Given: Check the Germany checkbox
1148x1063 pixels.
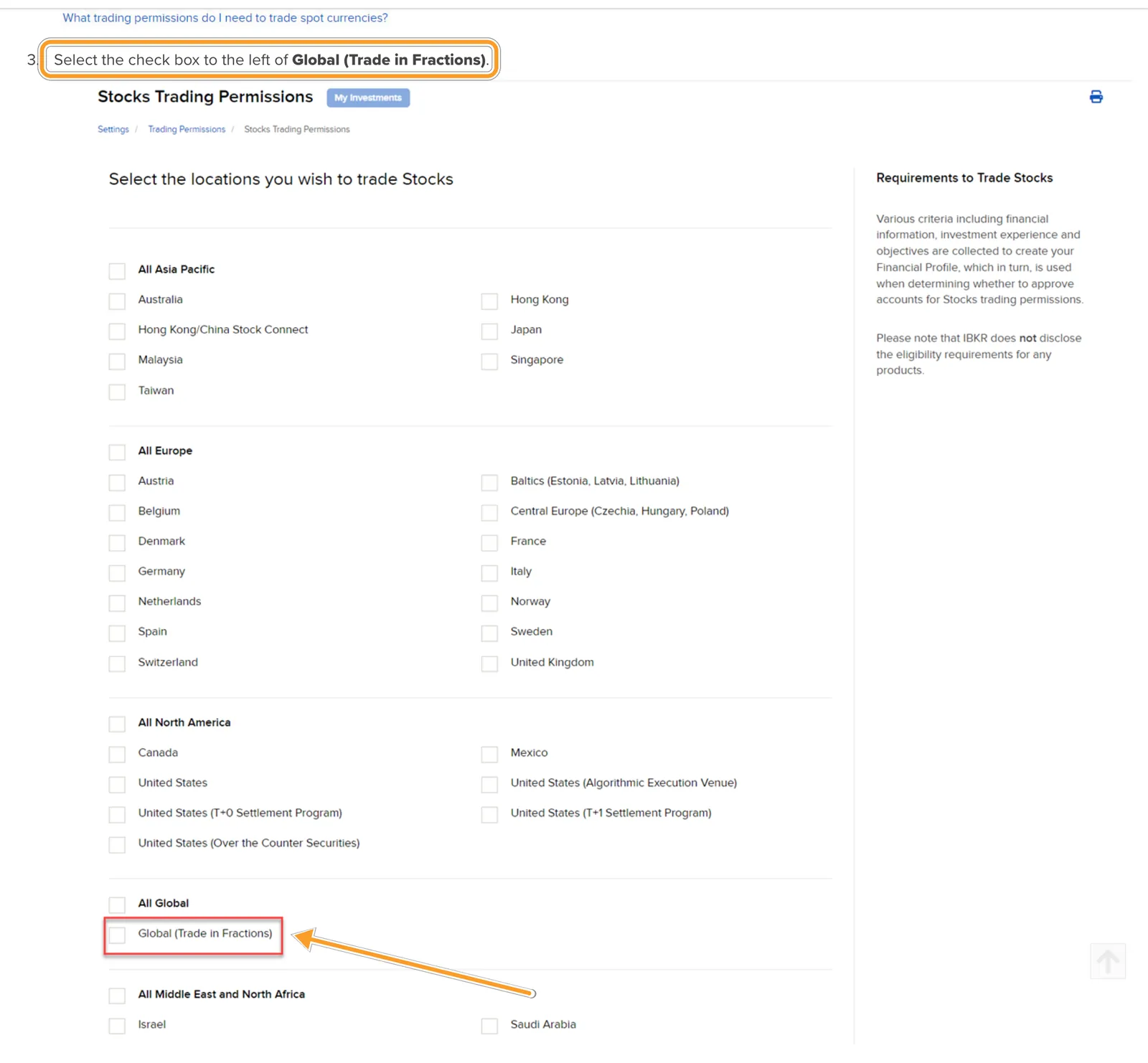Looking at the screenshot, I should (117, 572).
